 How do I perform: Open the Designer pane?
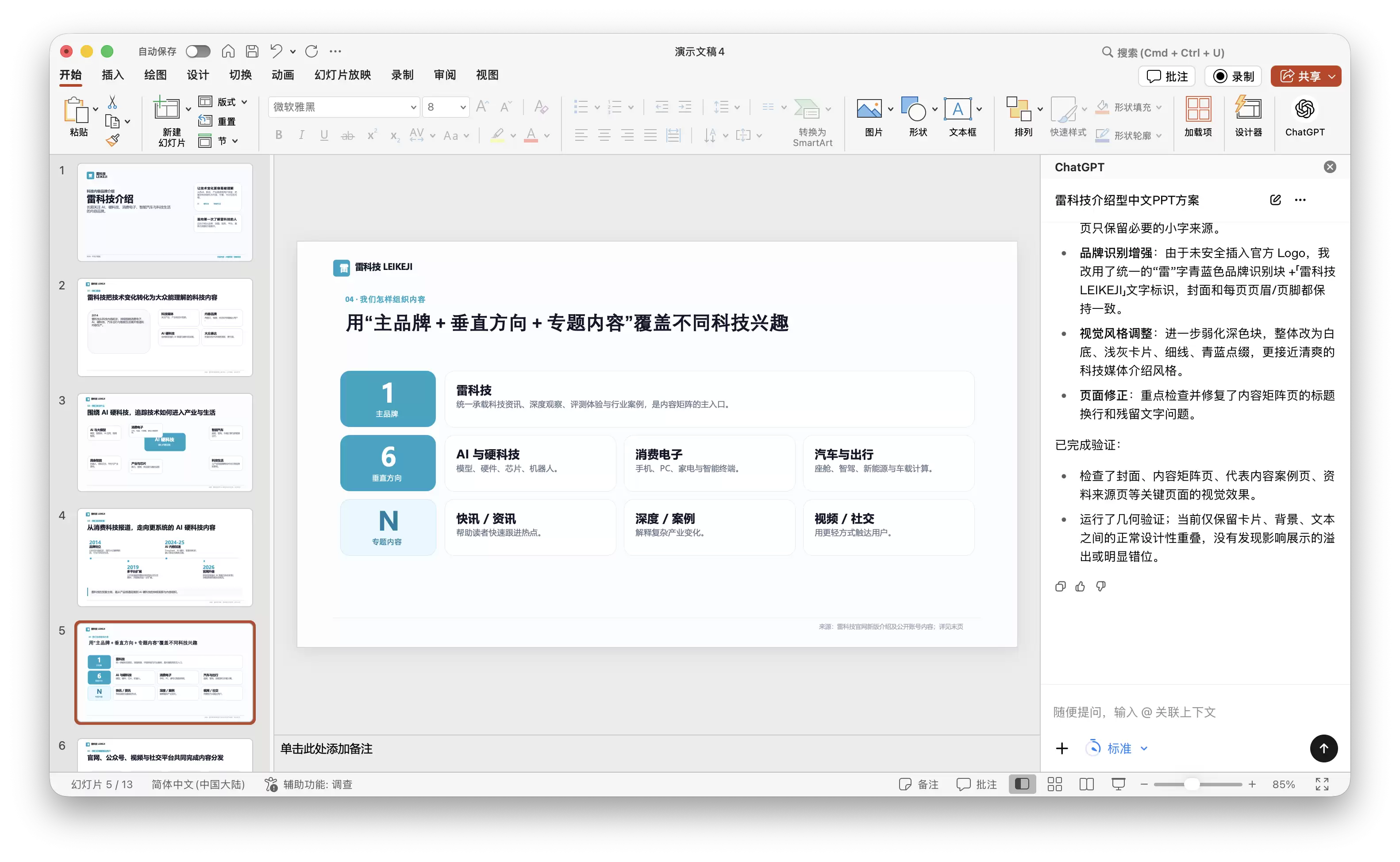coord(1248,117)
